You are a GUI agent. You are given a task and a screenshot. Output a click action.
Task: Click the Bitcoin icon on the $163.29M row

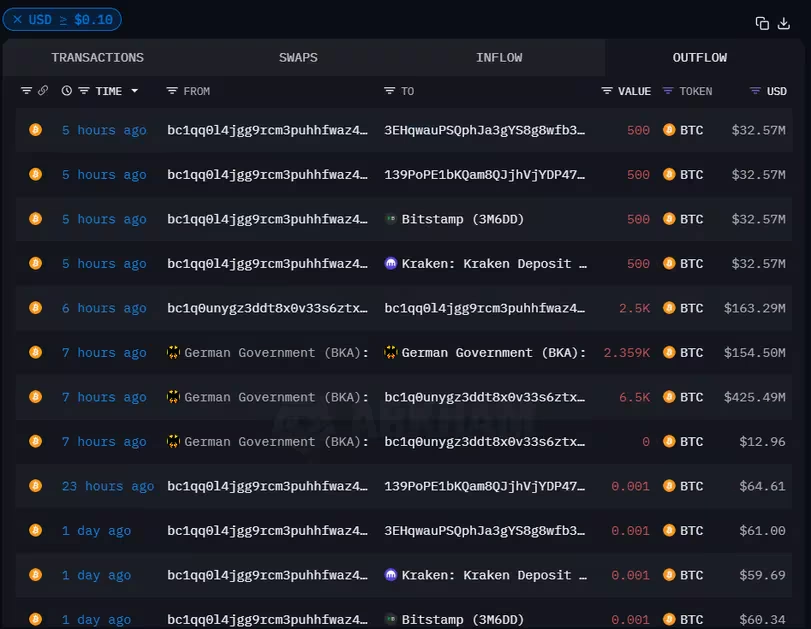[36, 308]
